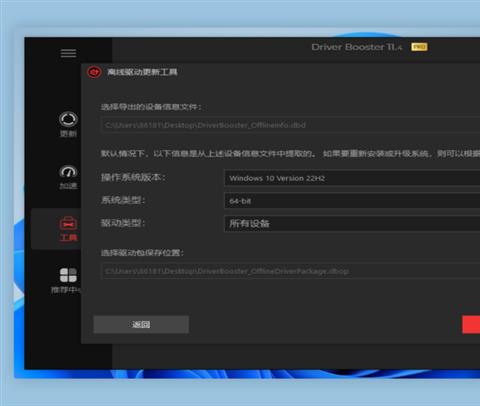Open the 所有设备 driver type dropdown
Viewport: 480px width, 406px height.
click(352, 223)
